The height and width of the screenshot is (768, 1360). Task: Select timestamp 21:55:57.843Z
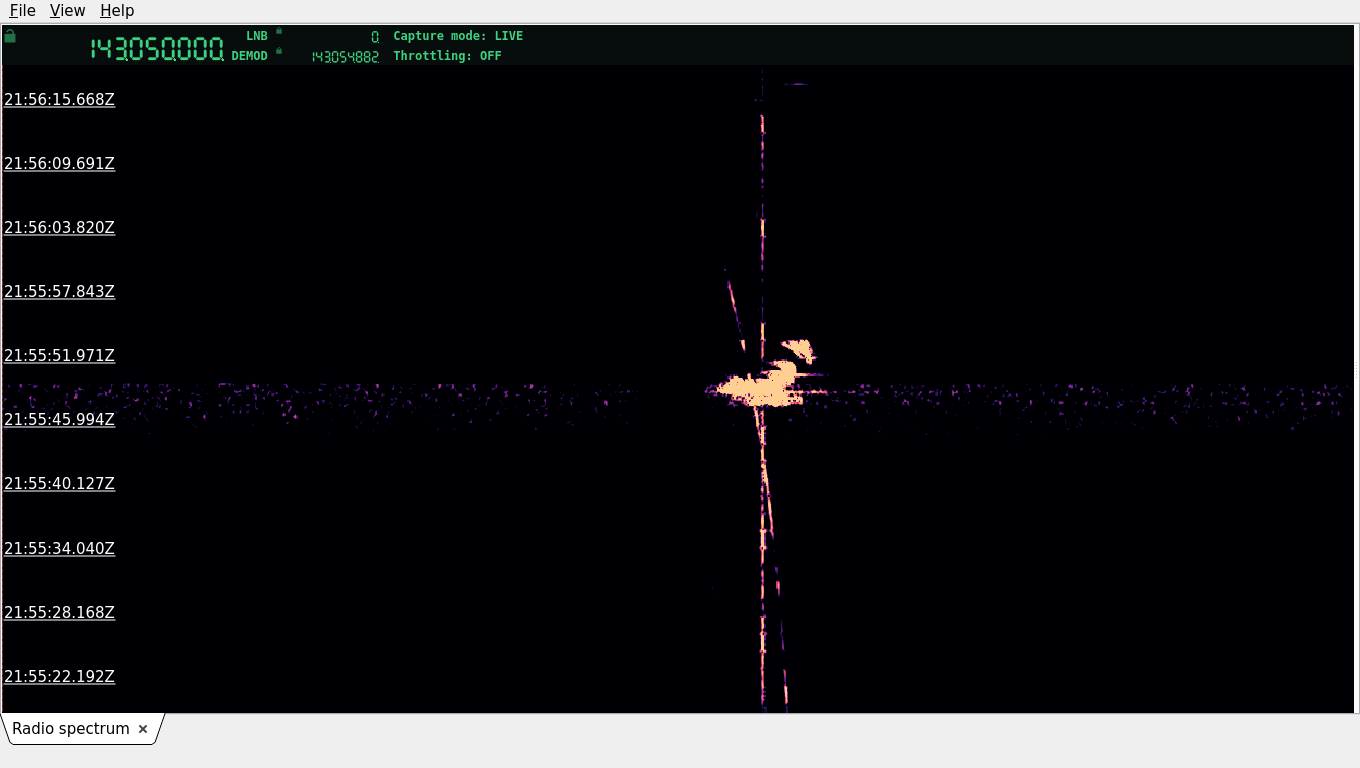pyautogui.click(x=60, y=291)
